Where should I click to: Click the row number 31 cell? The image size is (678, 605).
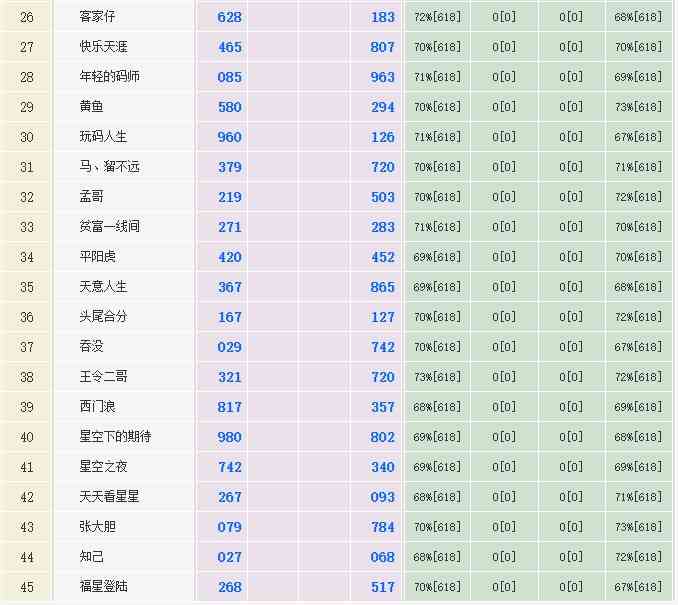tap(27, 167)
